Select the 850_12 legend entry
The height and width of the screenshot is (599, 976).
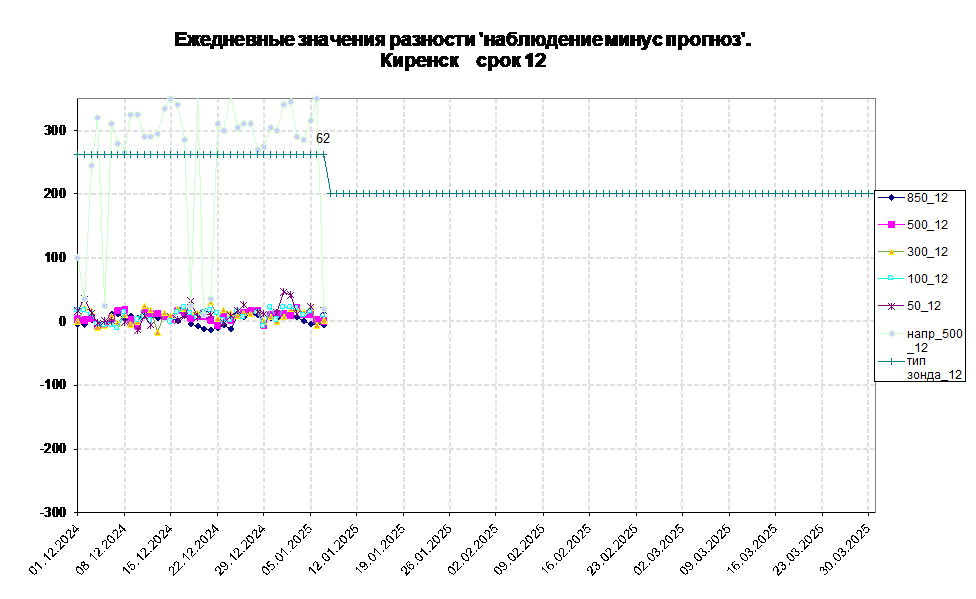(x=913, y=198)
